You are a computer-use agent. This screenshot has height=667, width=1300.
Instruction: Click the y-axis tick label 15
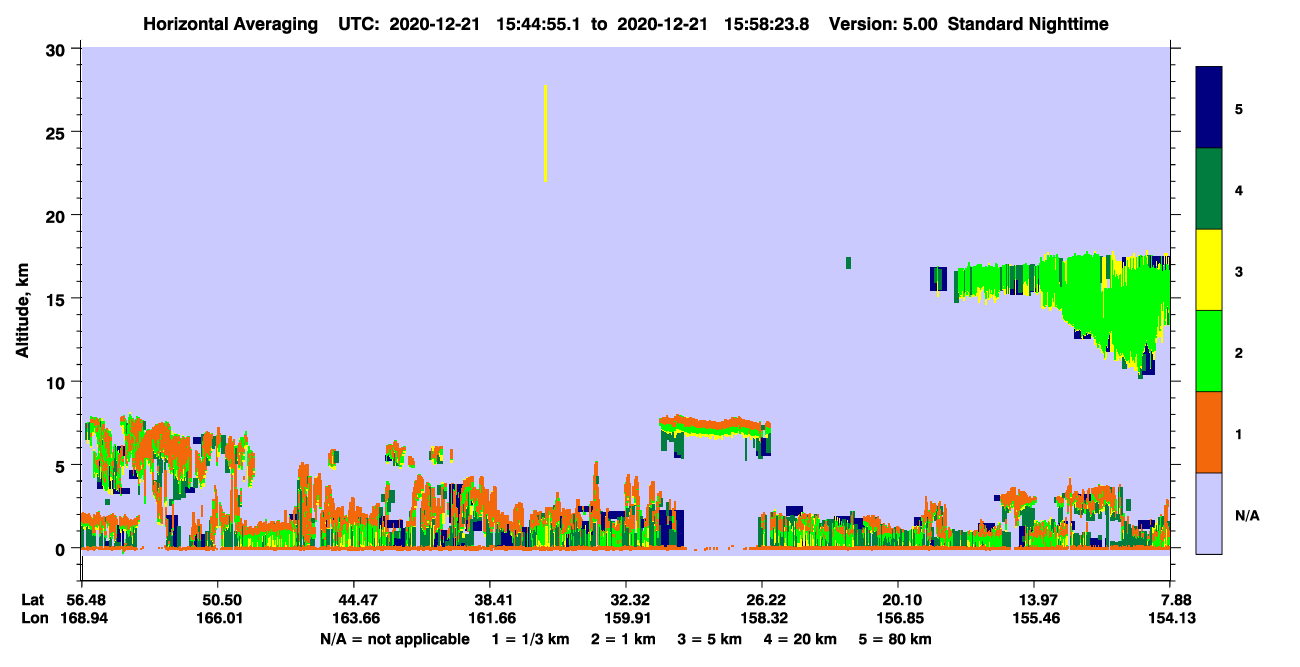coord(57,299)
